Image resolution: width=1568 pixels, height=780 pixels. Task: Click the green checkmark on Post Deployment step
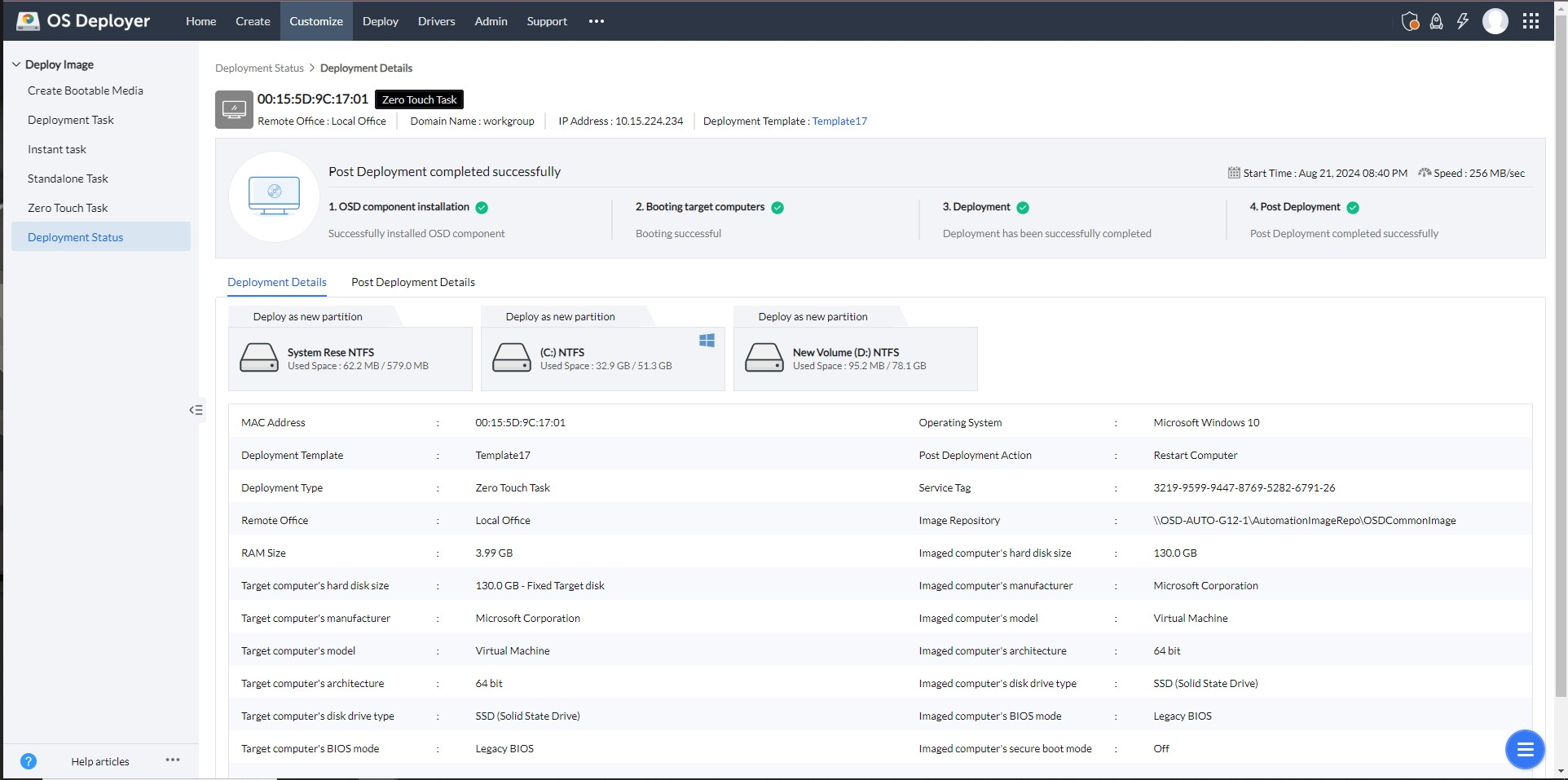(x=1352, y=207)
